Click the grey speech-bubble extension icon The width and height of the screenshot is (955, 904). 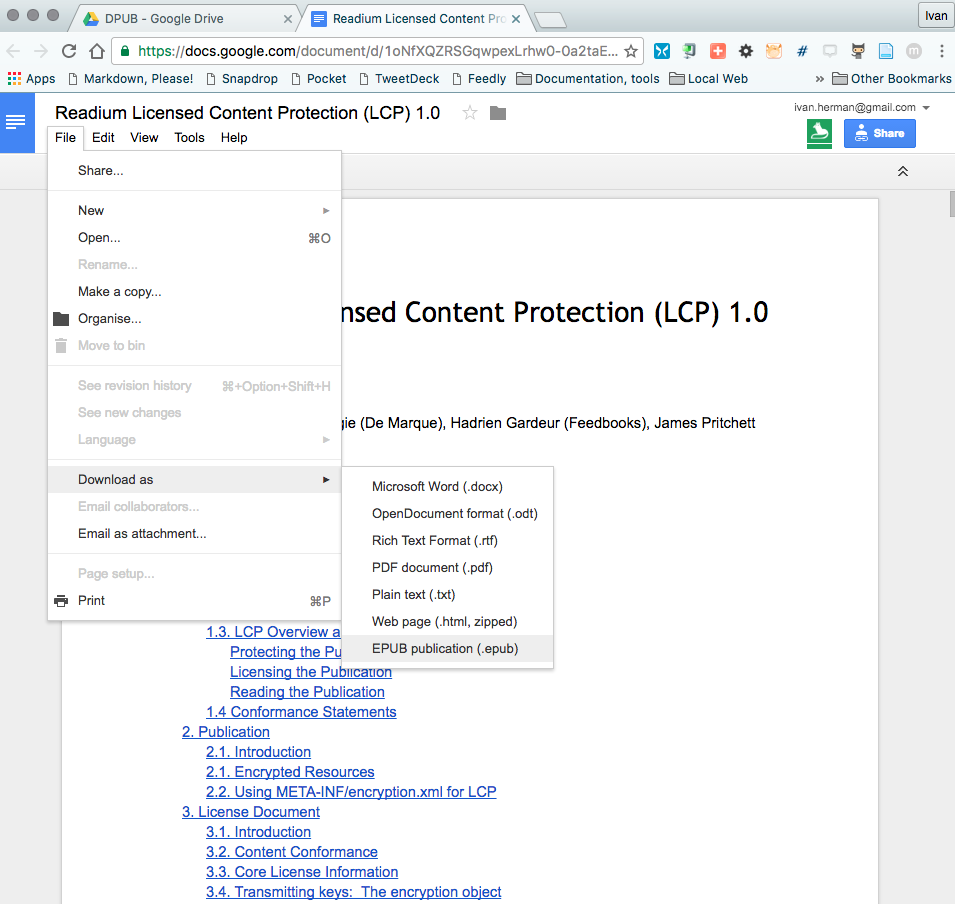click(x=830, y=51)
